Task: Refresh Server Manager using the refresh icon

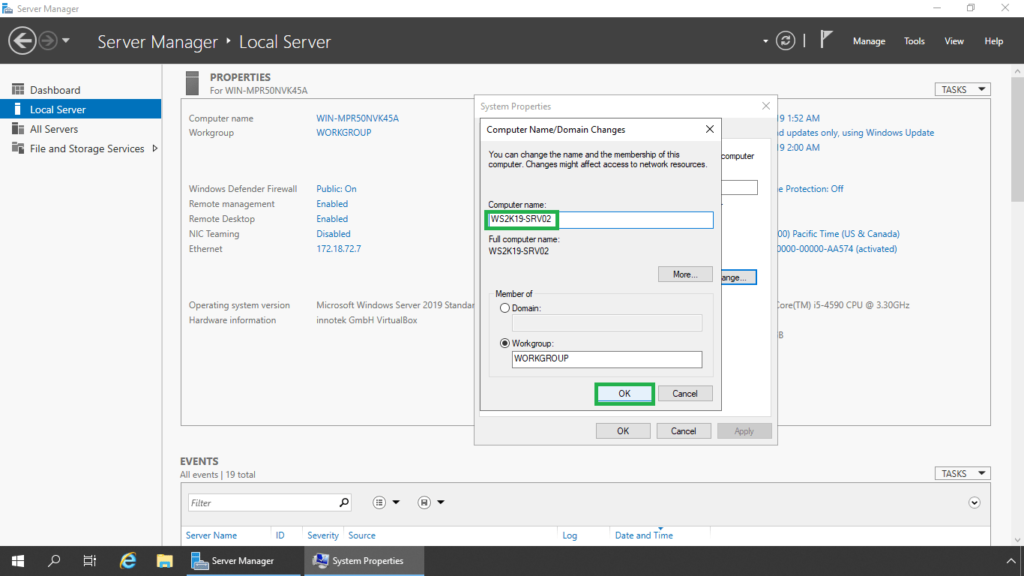Action: point(785,40)
